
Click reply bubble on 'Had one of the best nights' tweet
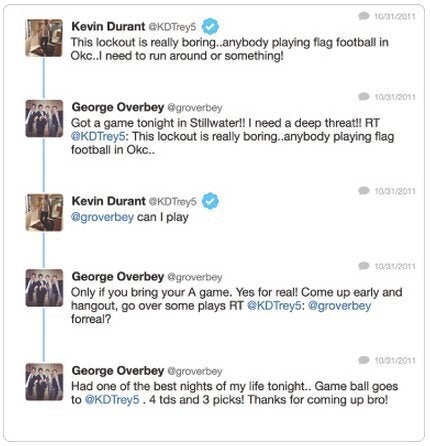364,360
